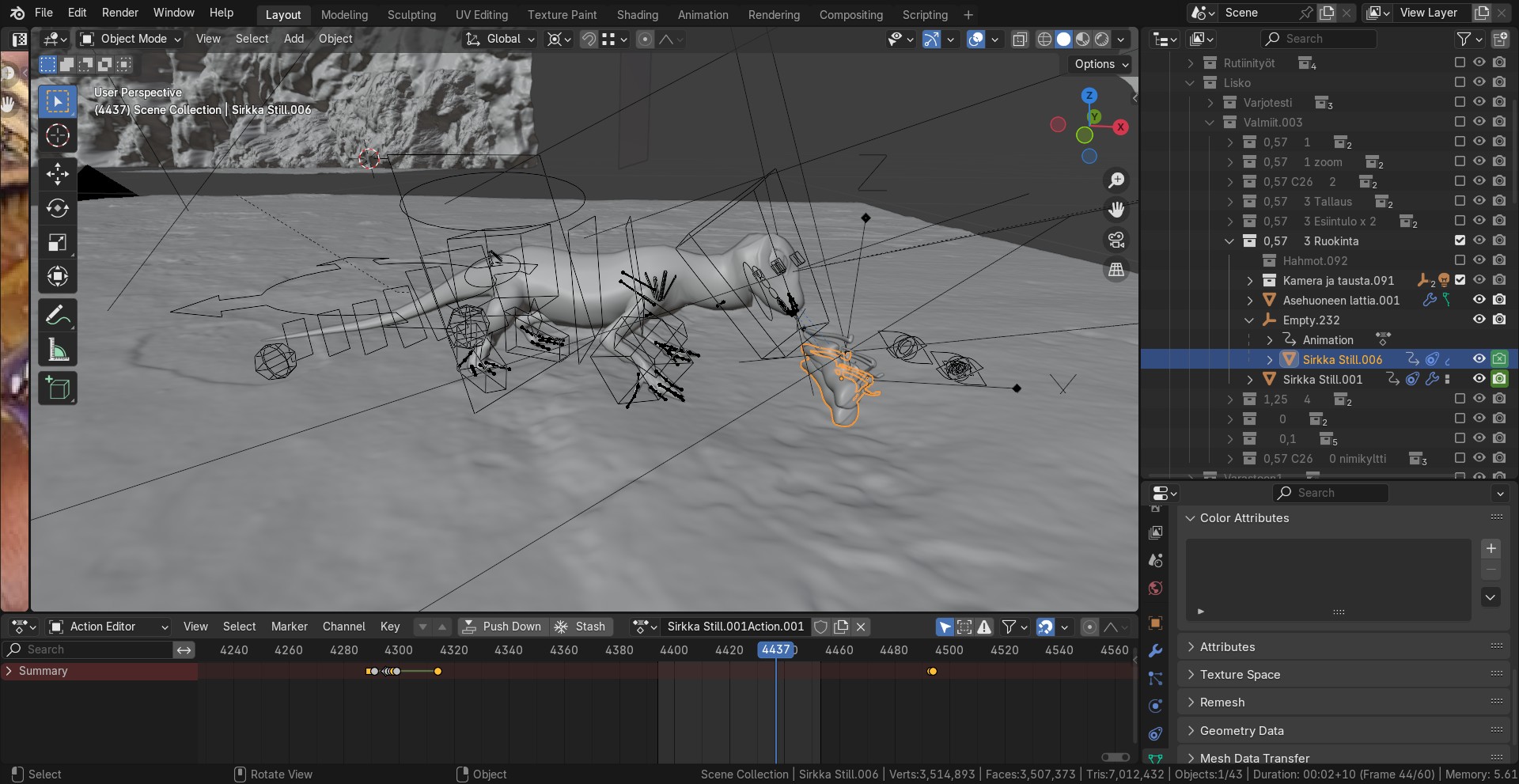Toggle camera view icon in viewport

point(1116,240)
